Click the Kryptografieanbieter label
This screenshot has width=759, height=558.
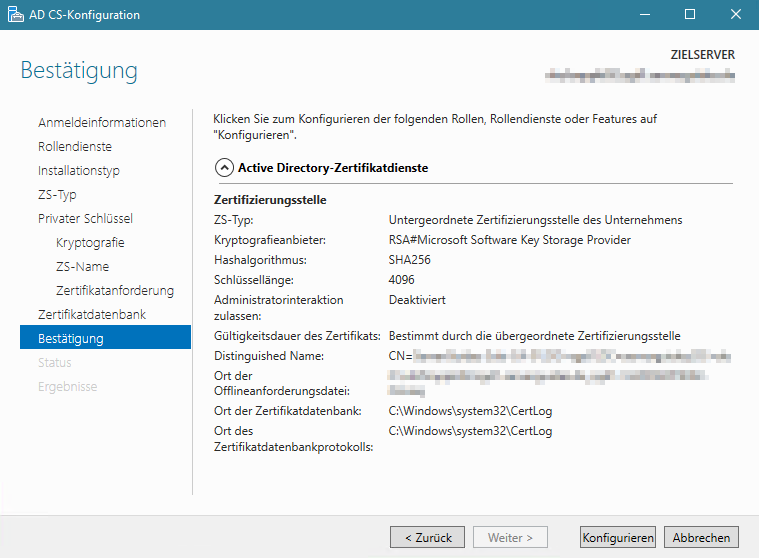coord(270,240)
